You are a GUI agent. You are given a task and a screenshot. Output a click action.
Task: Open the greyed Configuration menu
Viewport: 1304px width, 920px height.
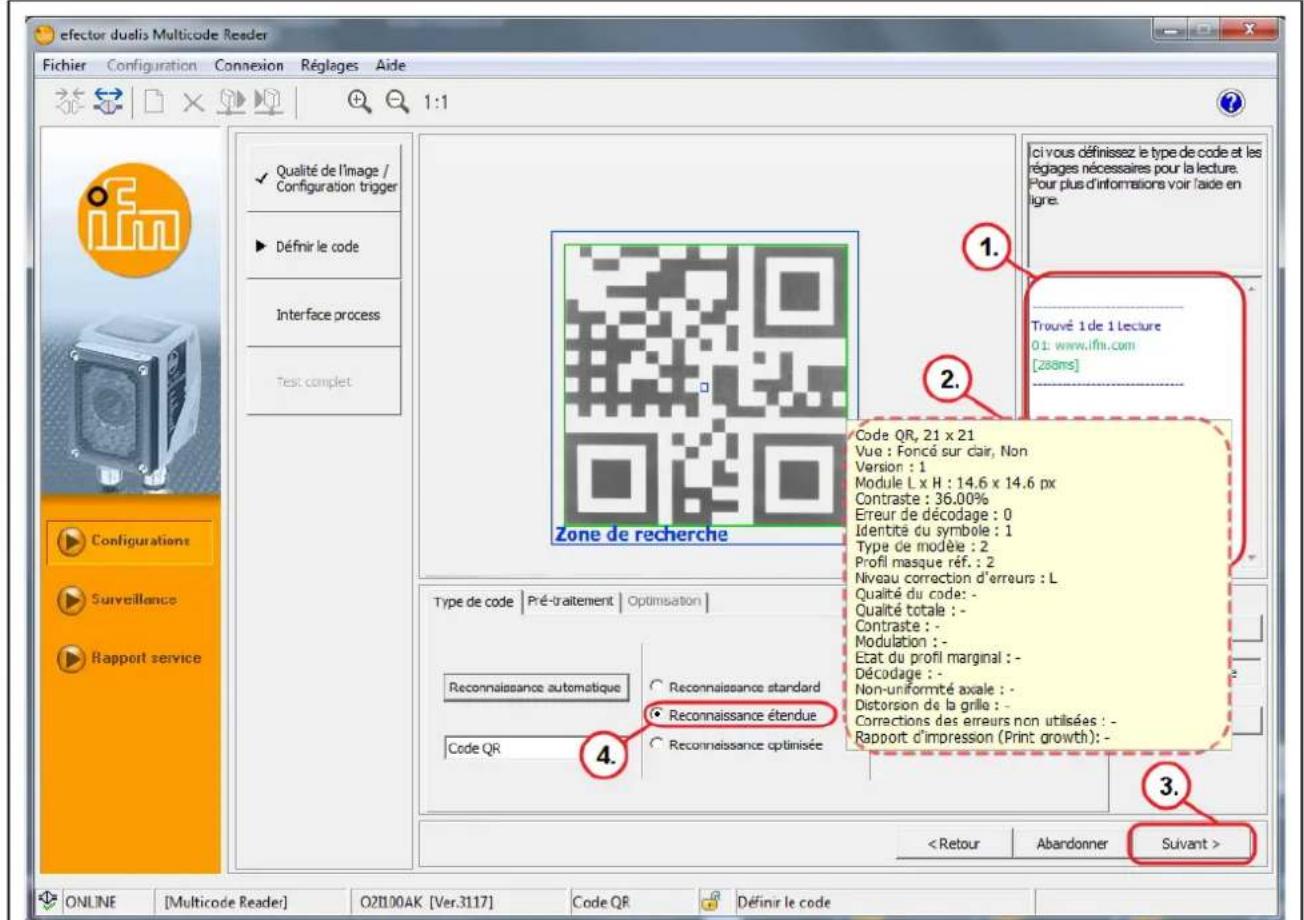click(x=150, y=66)
